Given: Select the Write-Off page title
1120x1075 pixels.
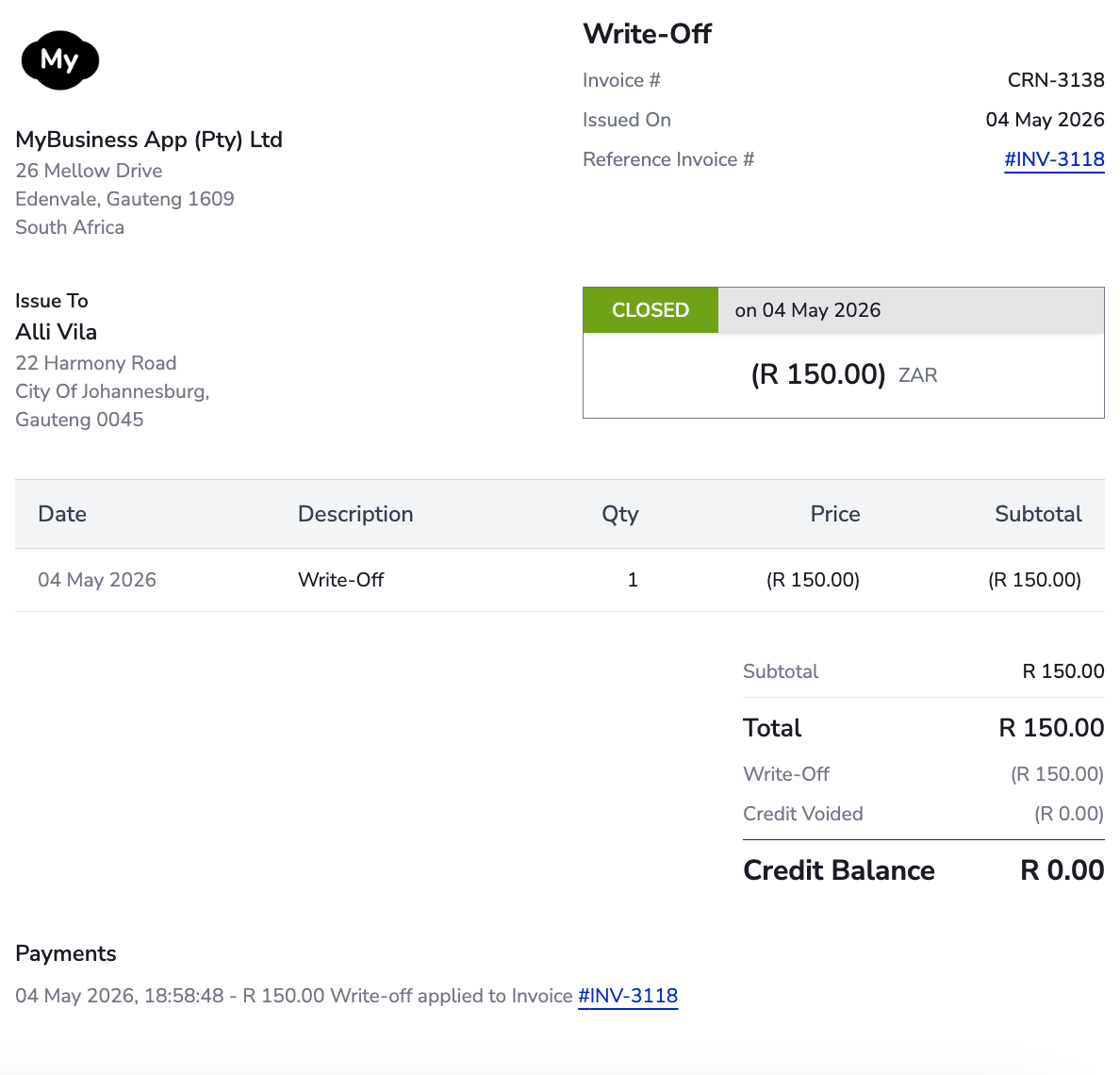Looking at the screenshot, I should [x=647, y=34].
